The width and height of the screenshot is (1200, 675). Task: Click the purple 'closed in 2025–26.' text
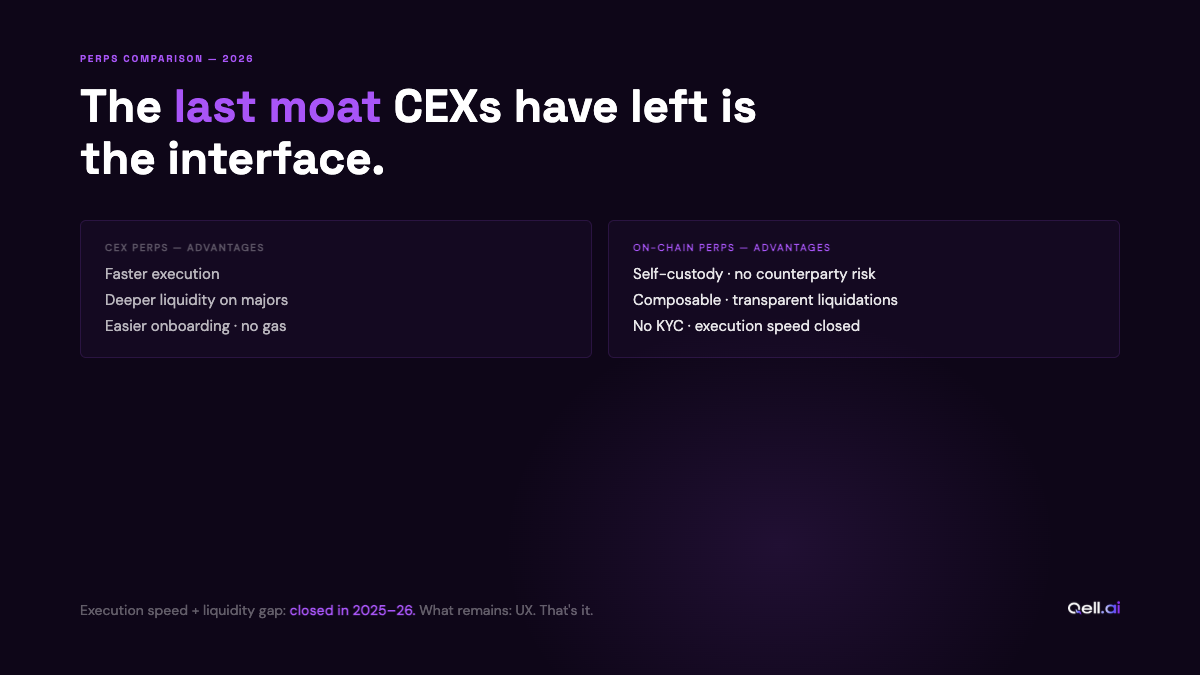(353, 610)
